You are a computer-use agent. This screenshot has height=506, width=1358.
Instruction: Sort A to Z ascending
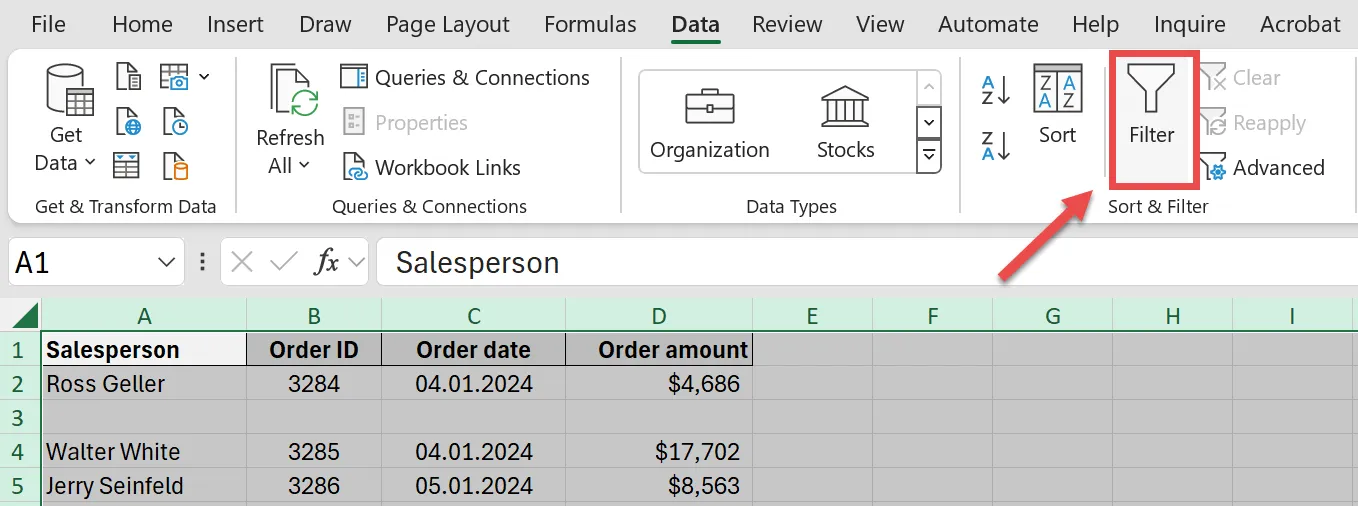coord(997,91)
